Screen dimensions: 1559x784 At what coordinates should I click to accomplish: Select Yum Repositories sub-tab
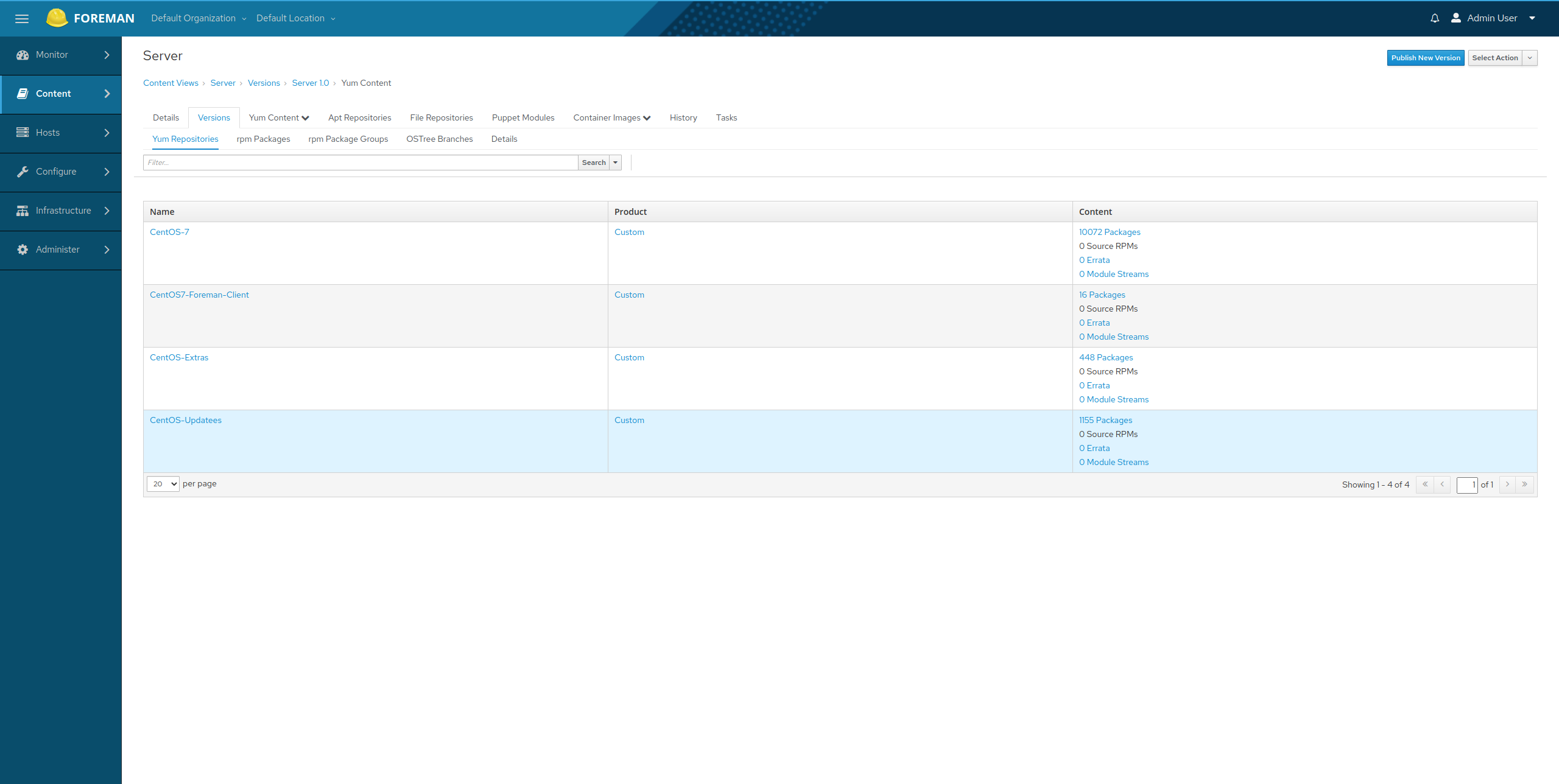pos(185,139)
